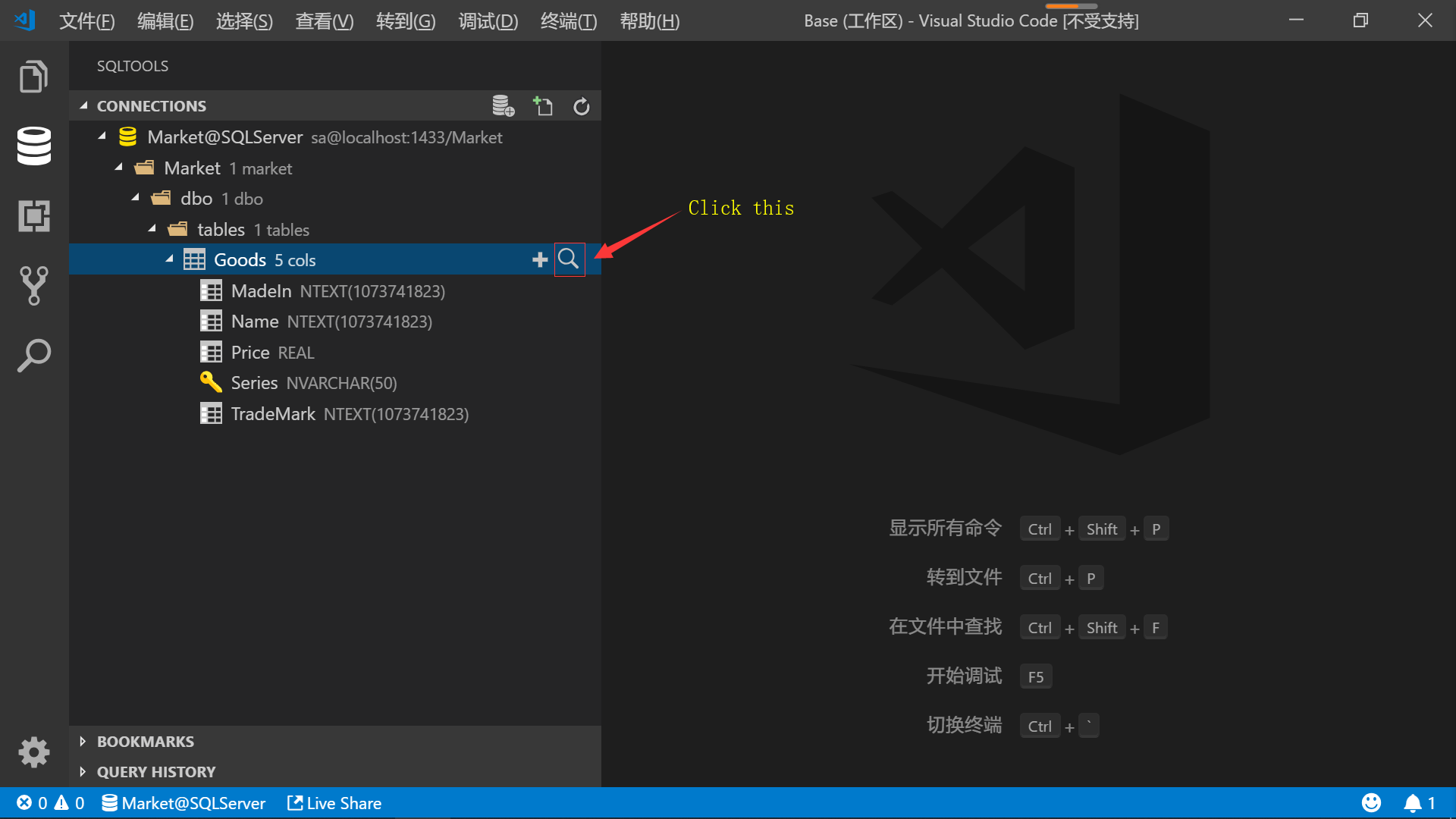The image size is (1456, 819).
Task: Click sa@localhost:1433/Market connection text
Action: coord(406,138)
